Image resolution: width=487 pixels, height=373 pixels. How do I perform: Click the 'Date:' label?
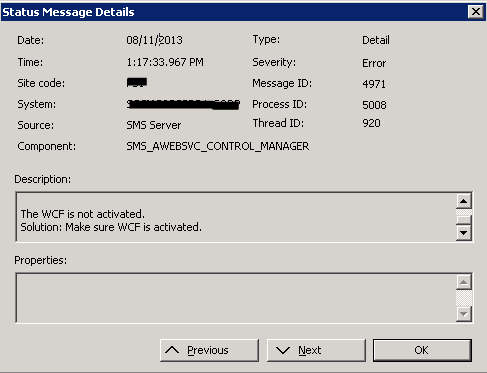pos(31,40)
